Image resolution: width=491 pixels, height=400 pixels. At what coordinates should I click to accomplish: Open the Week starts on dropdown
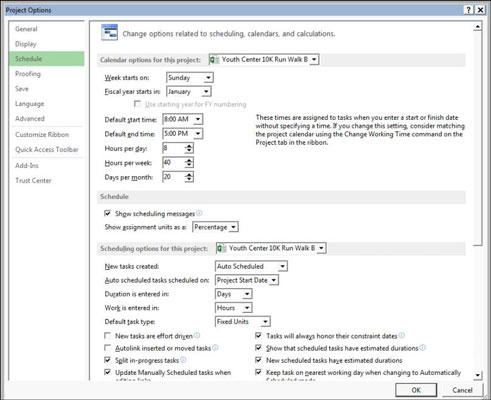coord(190,78)
